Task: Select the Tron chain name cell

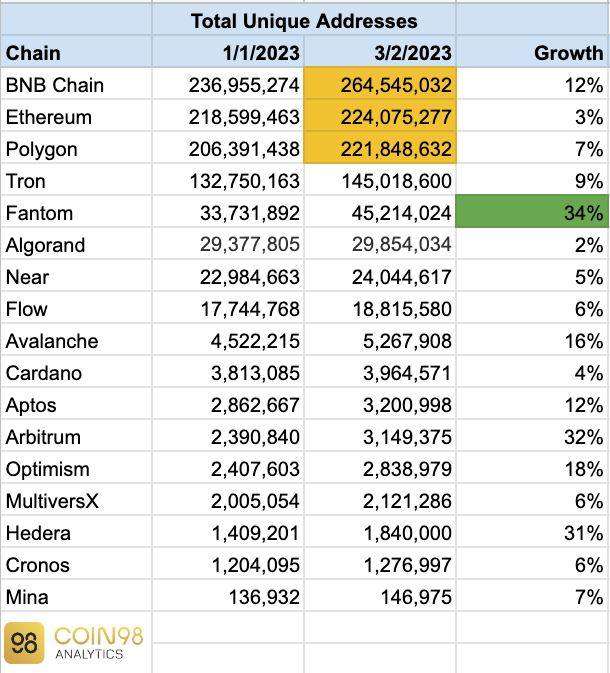Action: (x=26, y=181)
